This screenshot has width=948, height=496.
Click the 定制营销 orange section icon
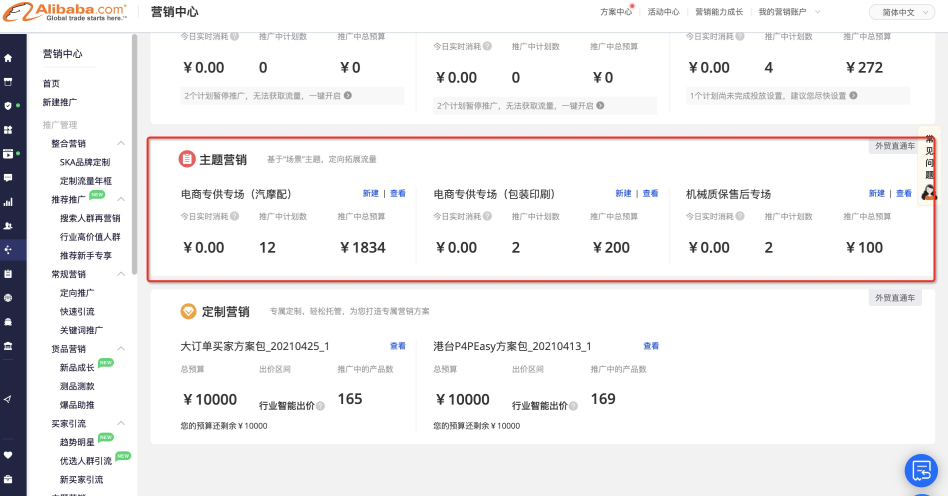(187, 312)
